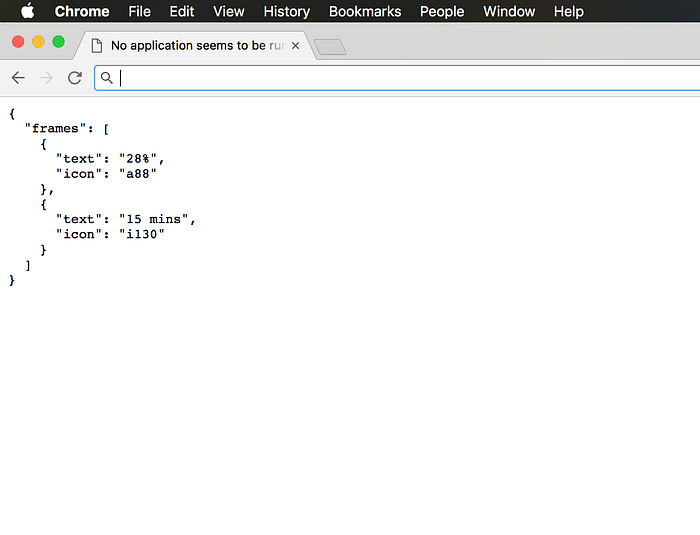Screen dimensions: 700x535
Task: Open the Help menu
Action: [569, 11]
